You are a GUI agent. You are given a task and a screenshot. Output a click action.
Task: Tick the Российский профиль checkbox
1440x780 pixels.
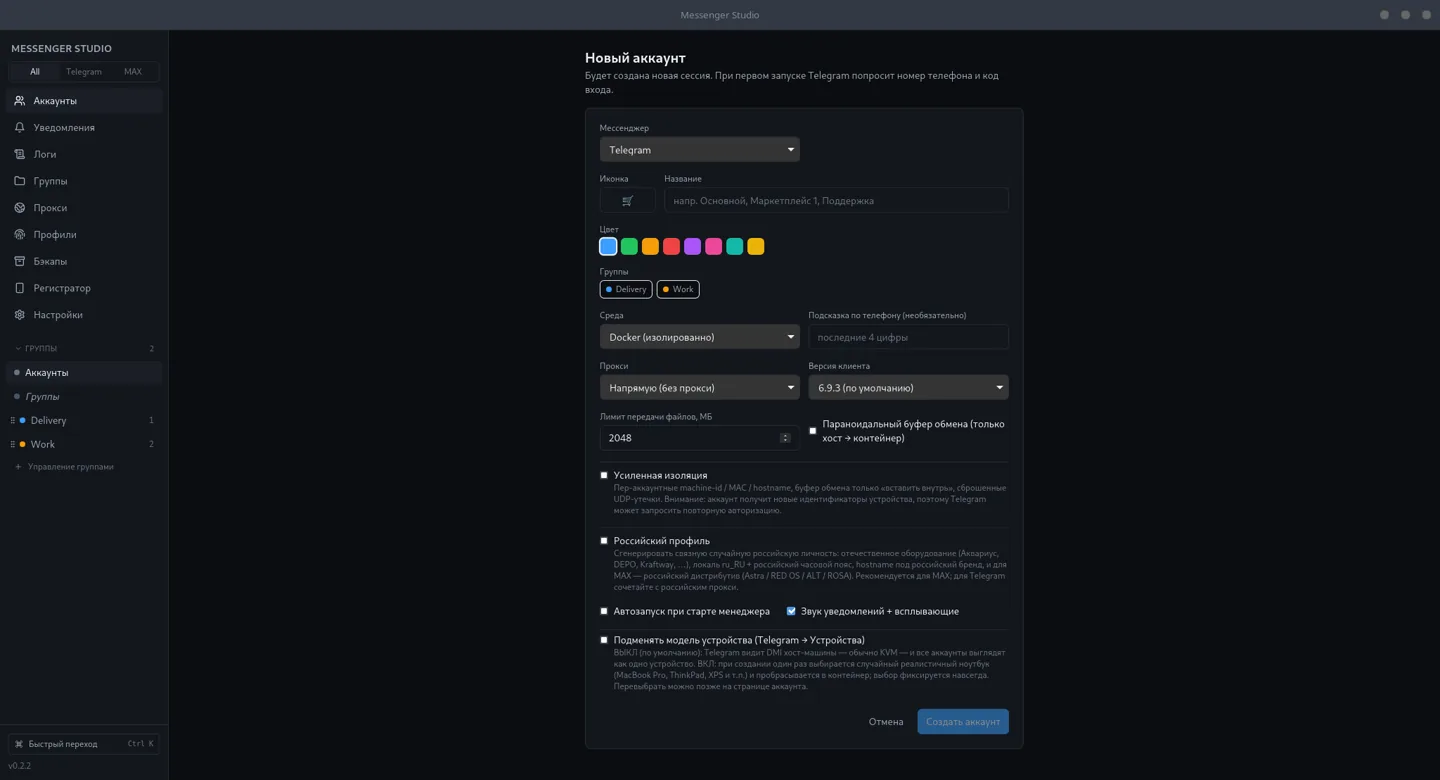click(x=604, y=541)
